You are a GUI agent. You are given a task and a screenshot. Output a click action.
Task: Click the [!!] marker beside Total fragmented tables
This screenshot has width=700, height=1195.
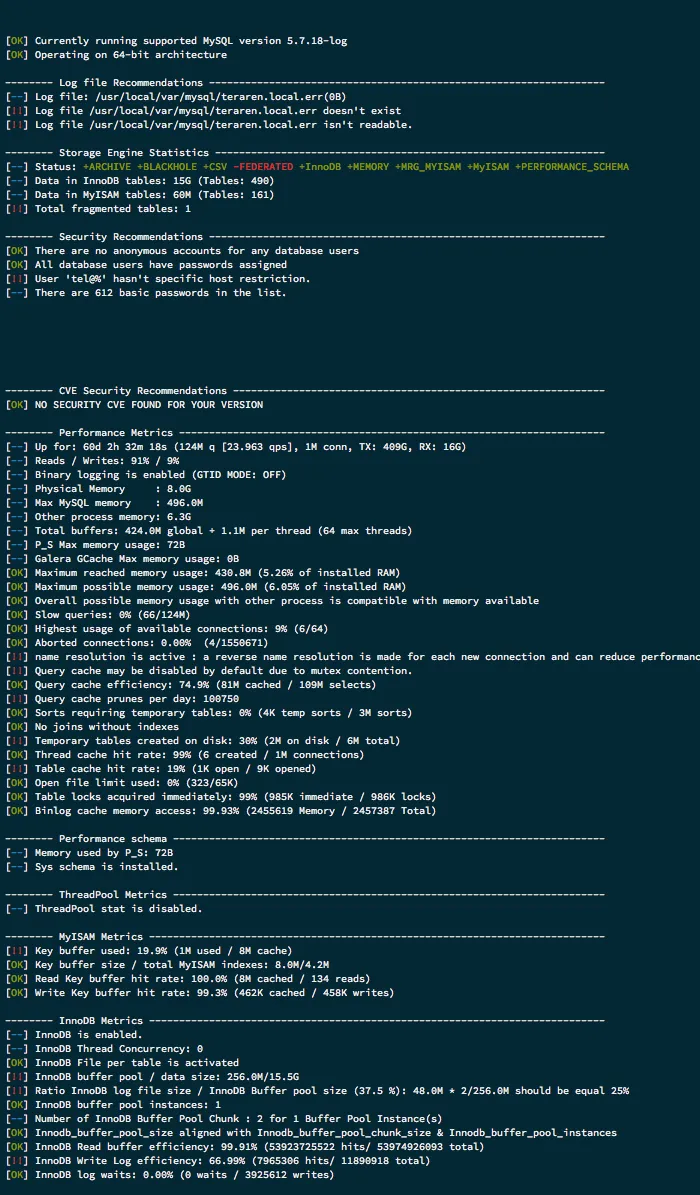coord(17,209)
